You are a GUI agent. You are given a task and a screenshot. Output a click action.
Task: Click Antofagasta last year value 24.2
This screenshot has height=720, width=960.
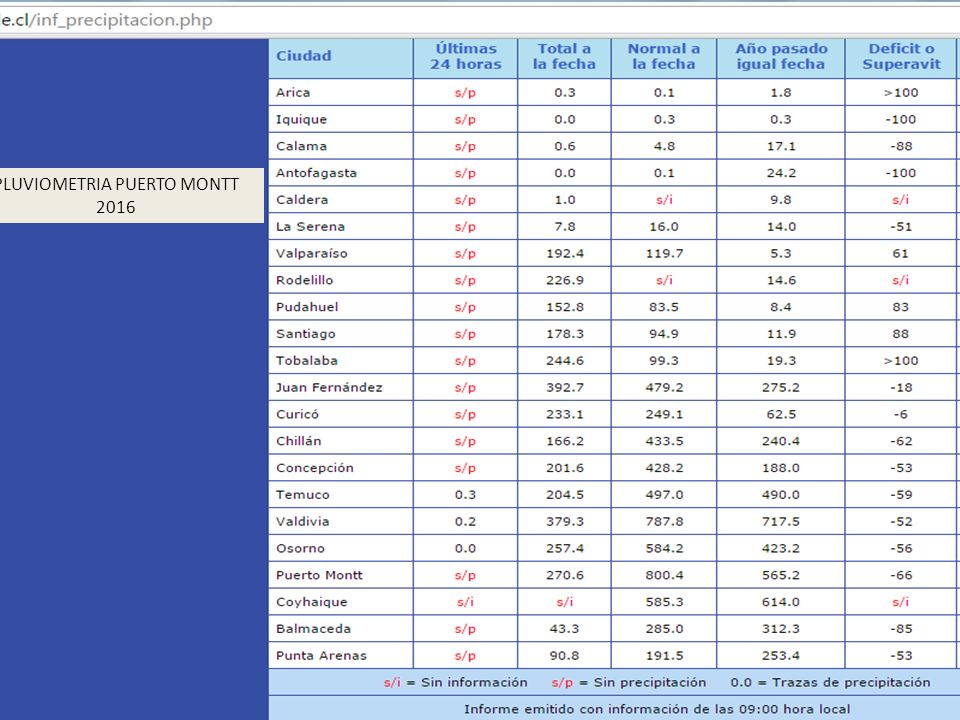pyautogui.click(x=781, y=173)
